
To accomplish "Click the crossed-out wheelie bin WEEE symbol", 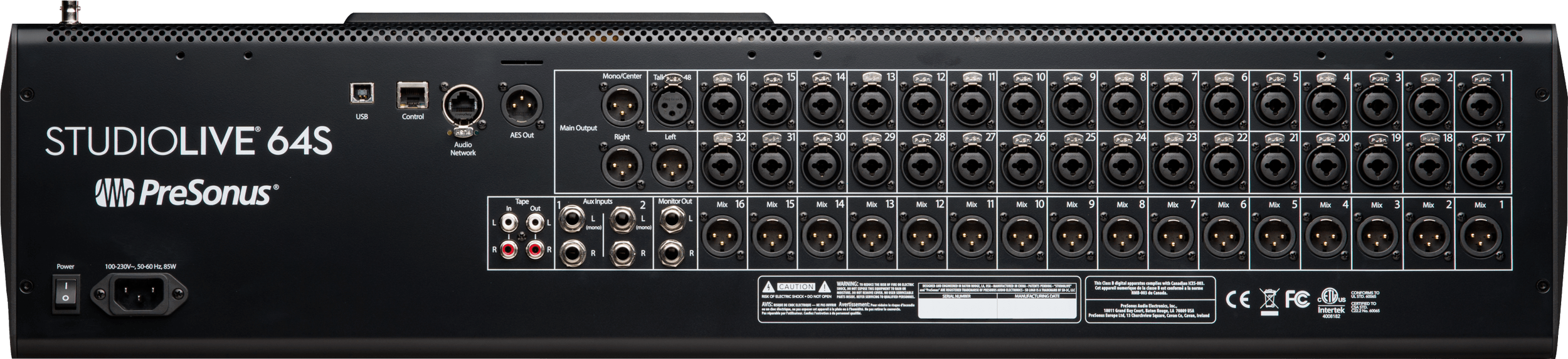I will [1268, 301].
